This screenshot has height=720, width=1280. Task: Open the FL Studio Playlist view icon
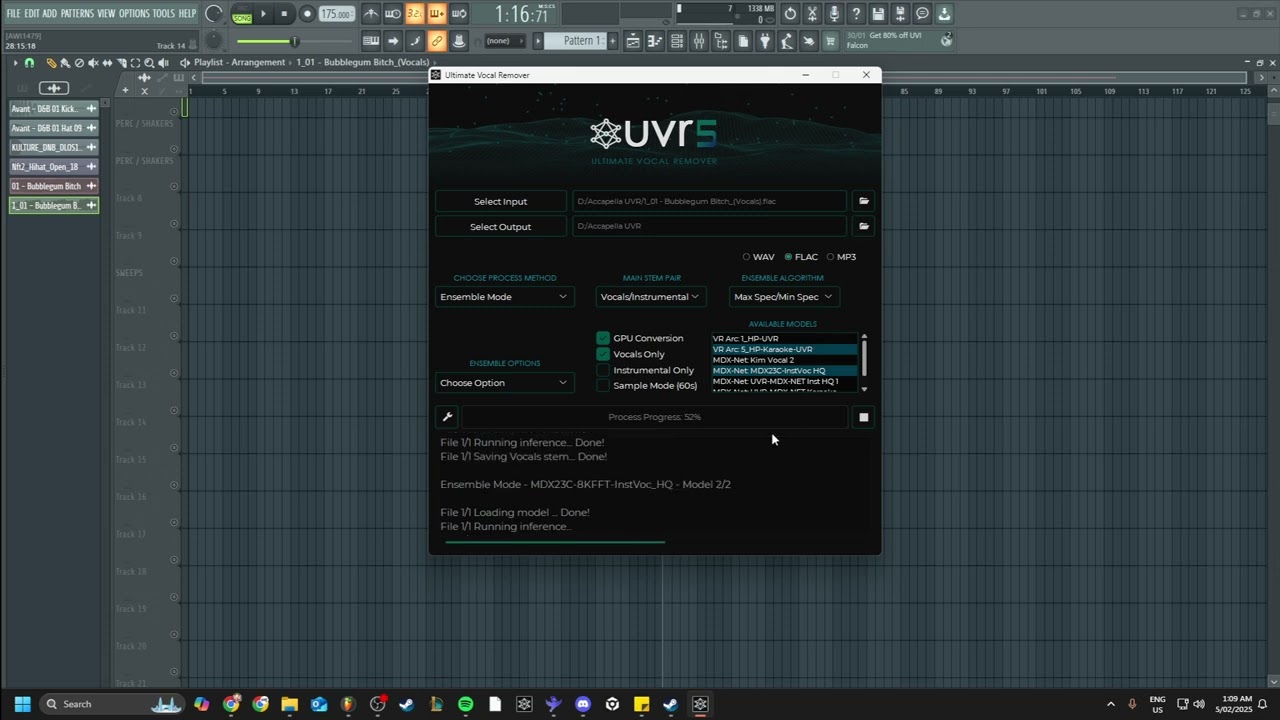633,41
